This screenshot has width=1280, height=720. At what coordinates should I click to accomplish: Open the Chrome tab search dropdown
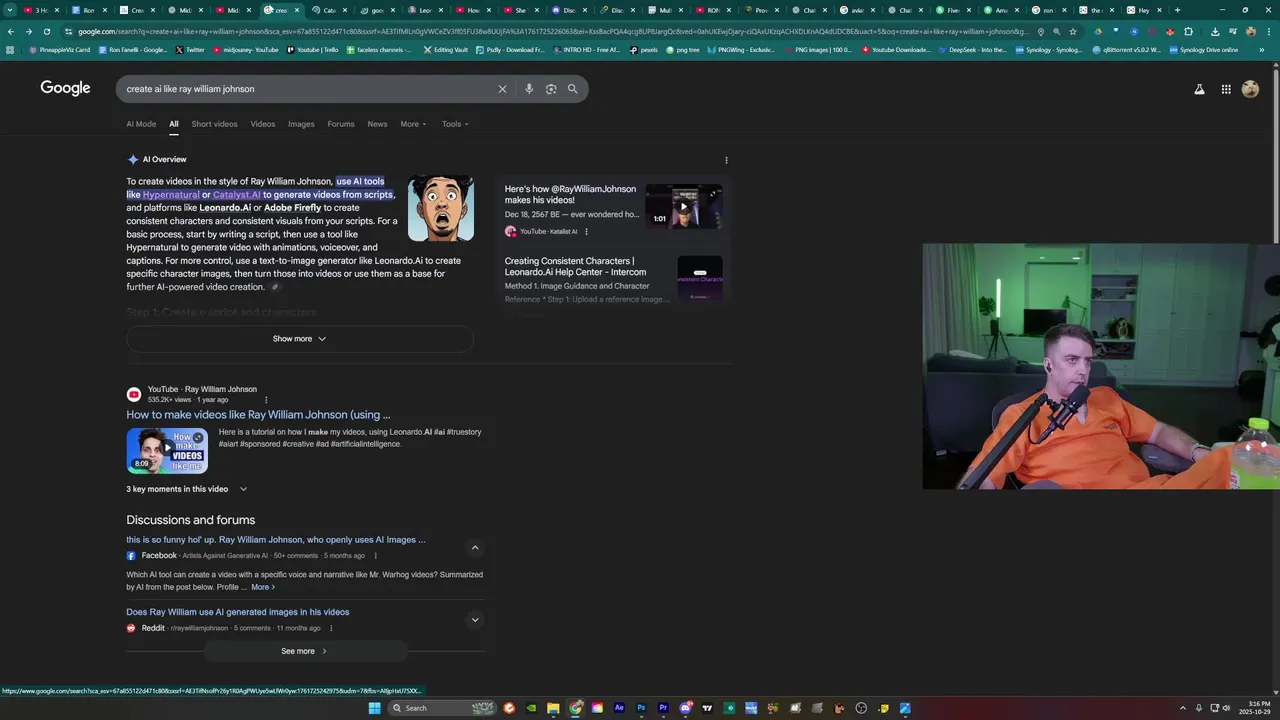11,10
